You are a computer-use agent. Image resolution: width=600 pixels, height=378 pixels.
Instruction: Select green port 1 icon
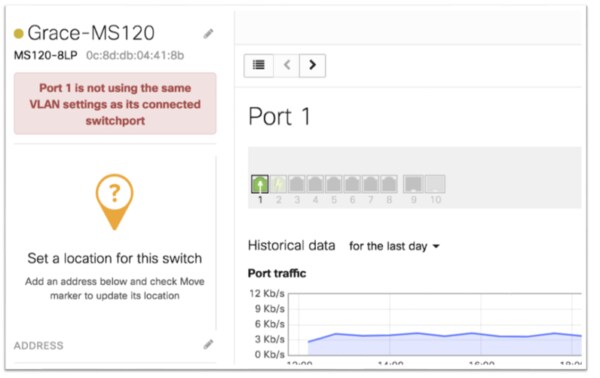260,184
